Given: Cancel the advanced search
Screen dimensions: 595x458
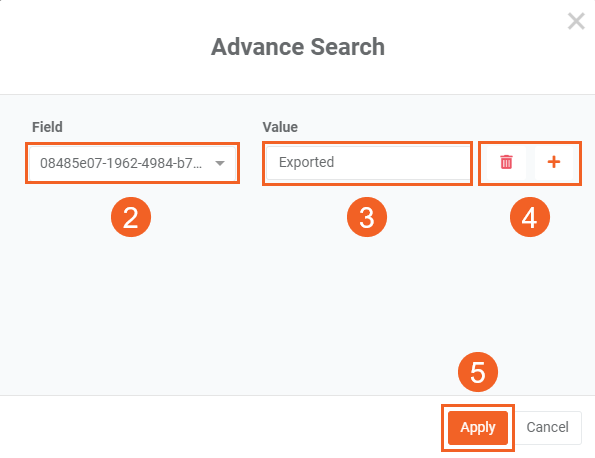Looking at the screenshot, I should (547, 428).
